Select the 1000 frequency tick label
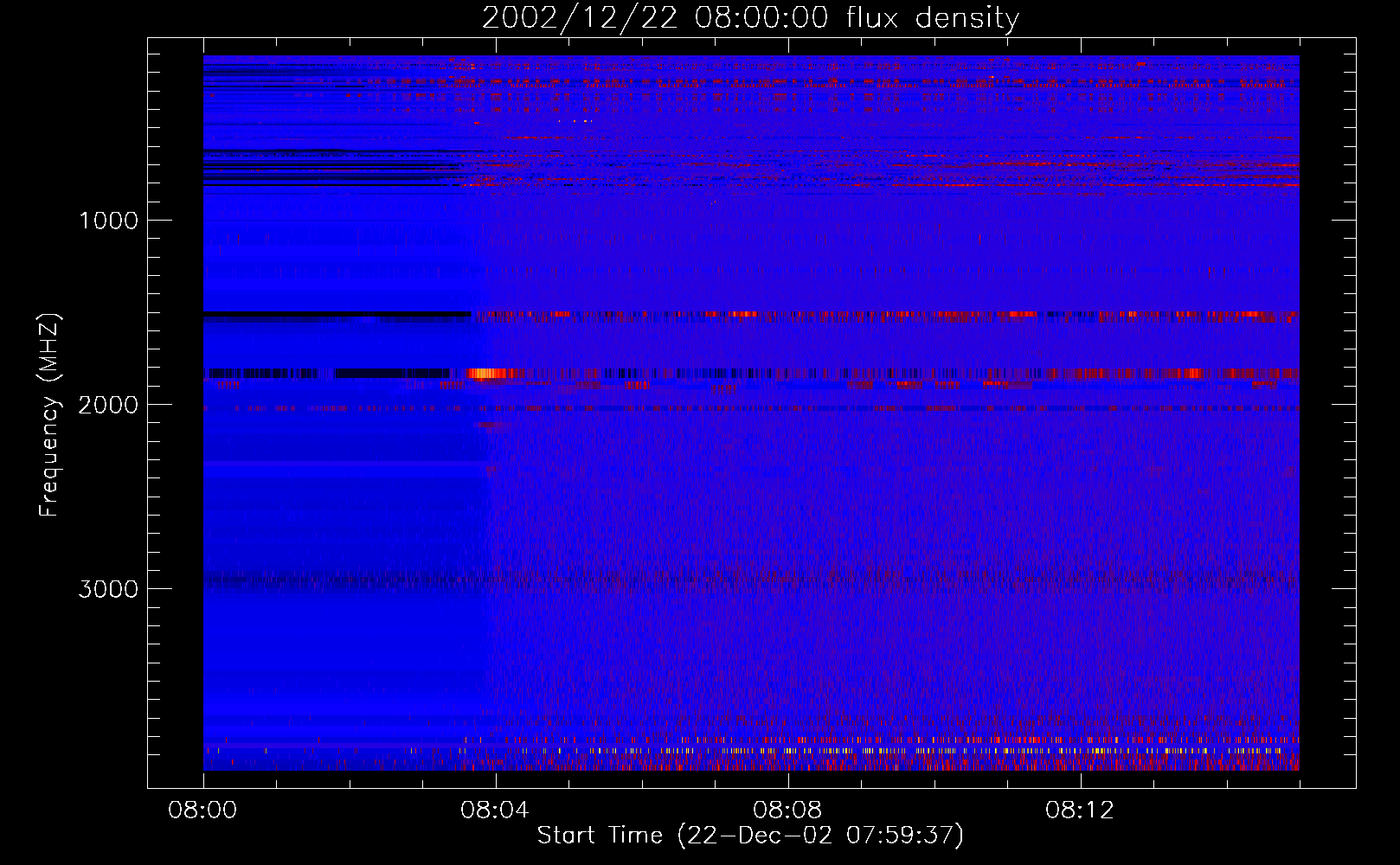This screenshot has width=1400, height=865. (108, 221)
